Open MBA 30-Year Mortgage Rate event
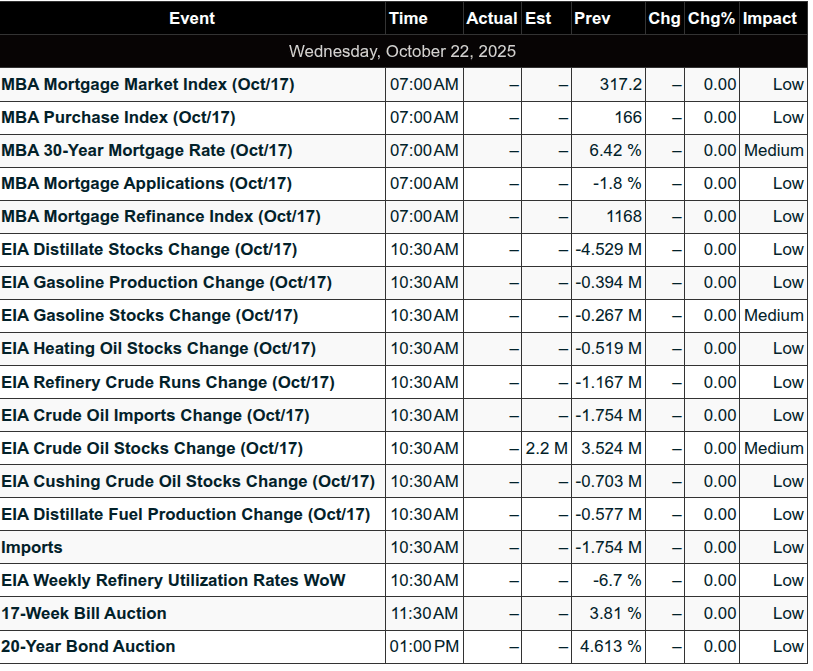813x671 pixels. click(147, 151)
